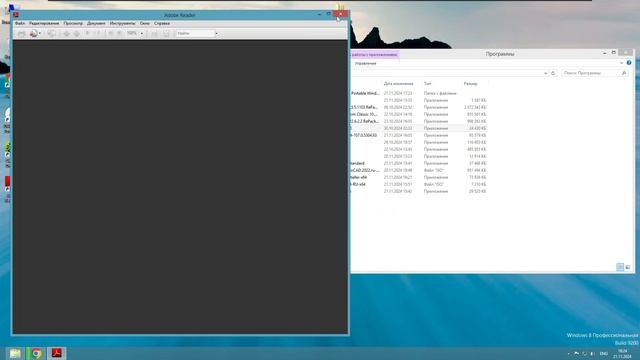Open the taskbar clock and date
This screenshot has width=640, height=360.
point(622,353)
